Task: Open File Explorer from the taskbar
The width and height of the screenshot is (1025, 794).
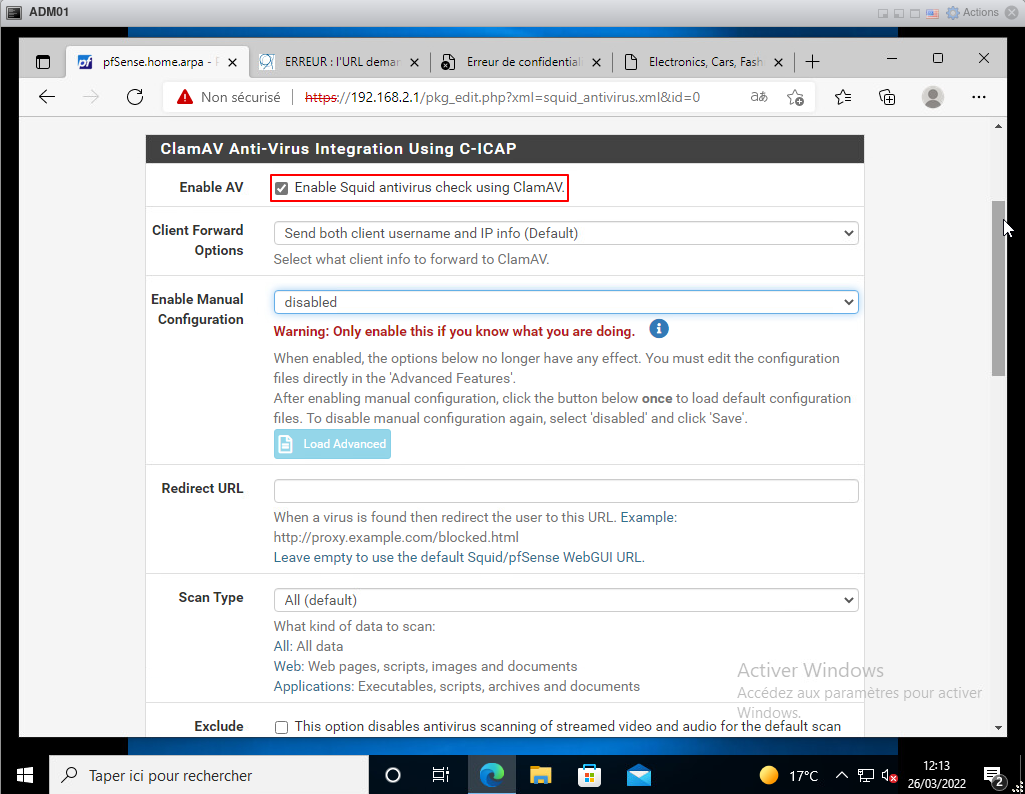Action: pyautogui.click(x=541, y=775)
